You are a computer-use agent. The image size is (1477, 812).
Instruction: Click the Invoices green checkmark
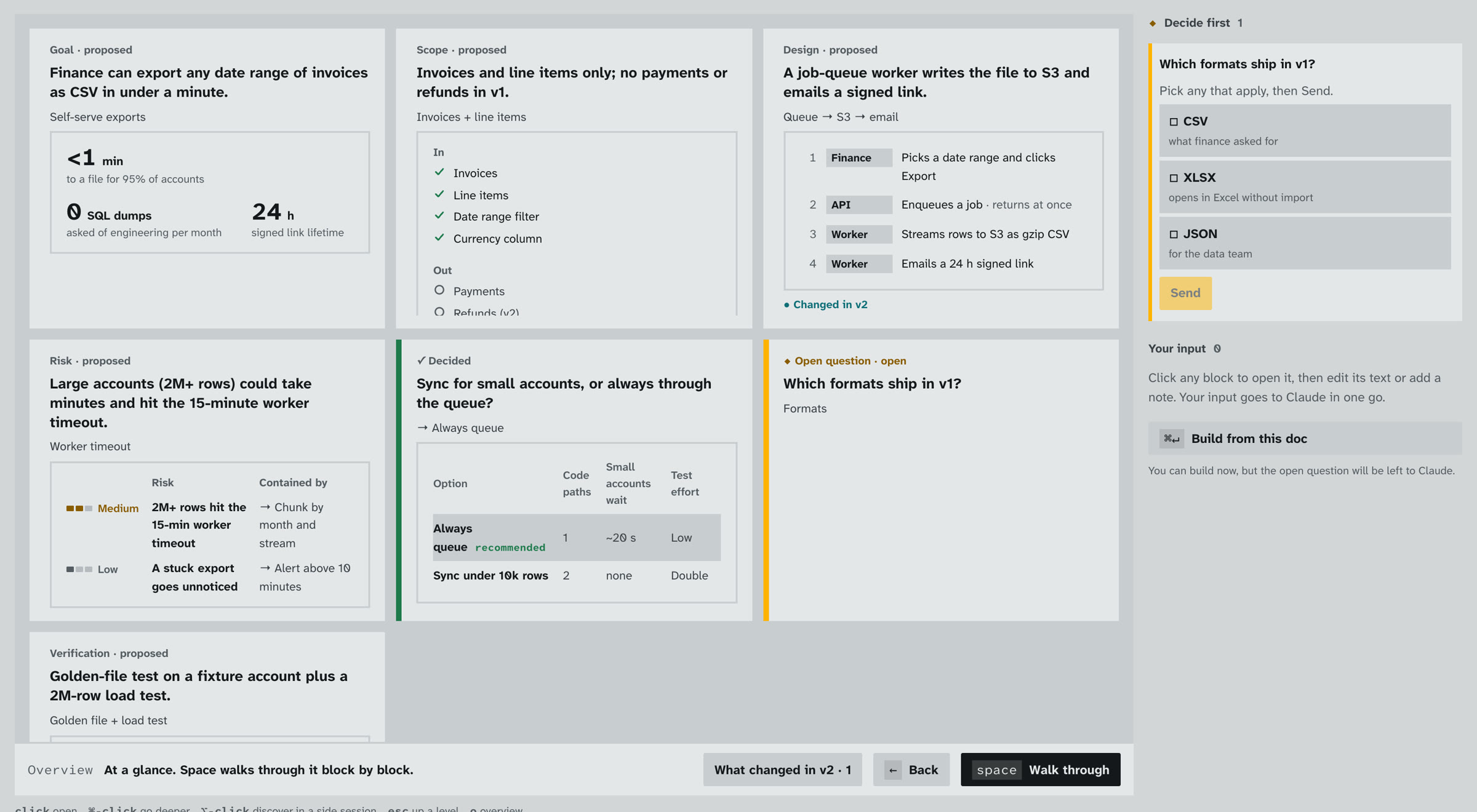439,172
